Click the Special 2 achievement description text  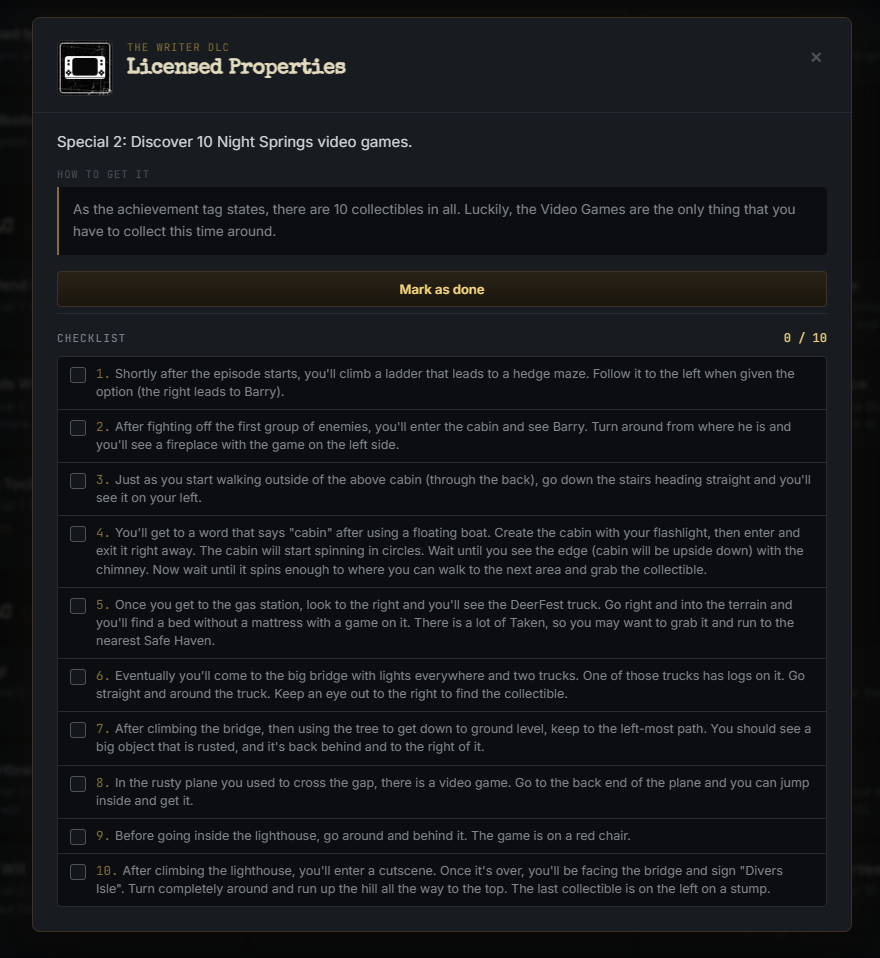click(235, 142)
